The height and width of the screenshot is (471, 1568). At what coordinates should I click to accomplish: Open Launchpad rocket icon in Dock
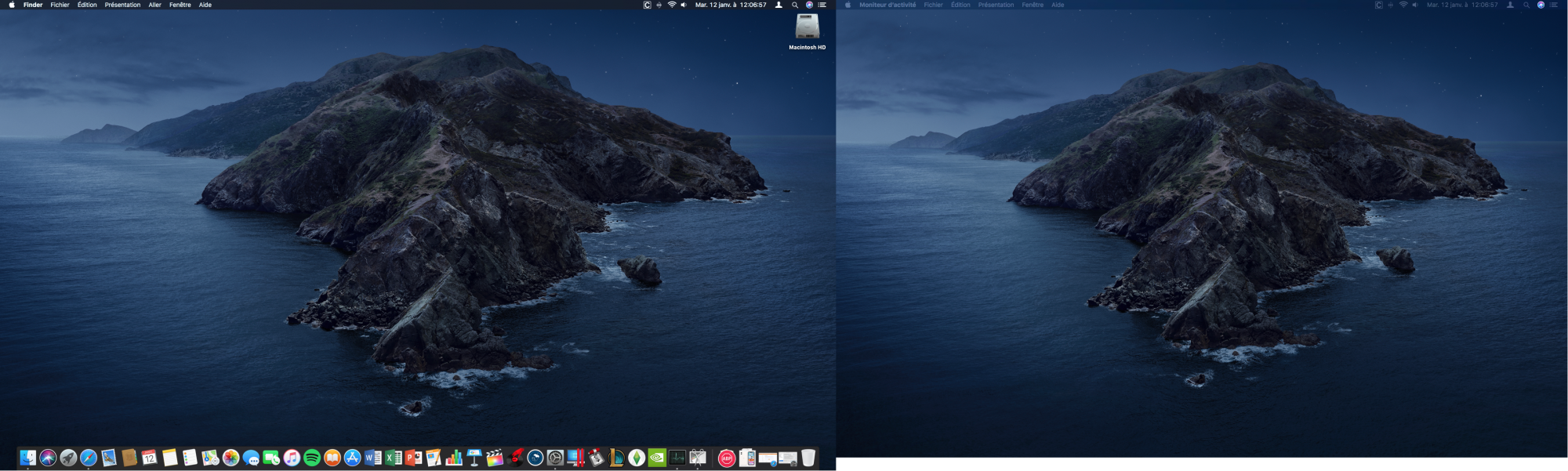68,458
